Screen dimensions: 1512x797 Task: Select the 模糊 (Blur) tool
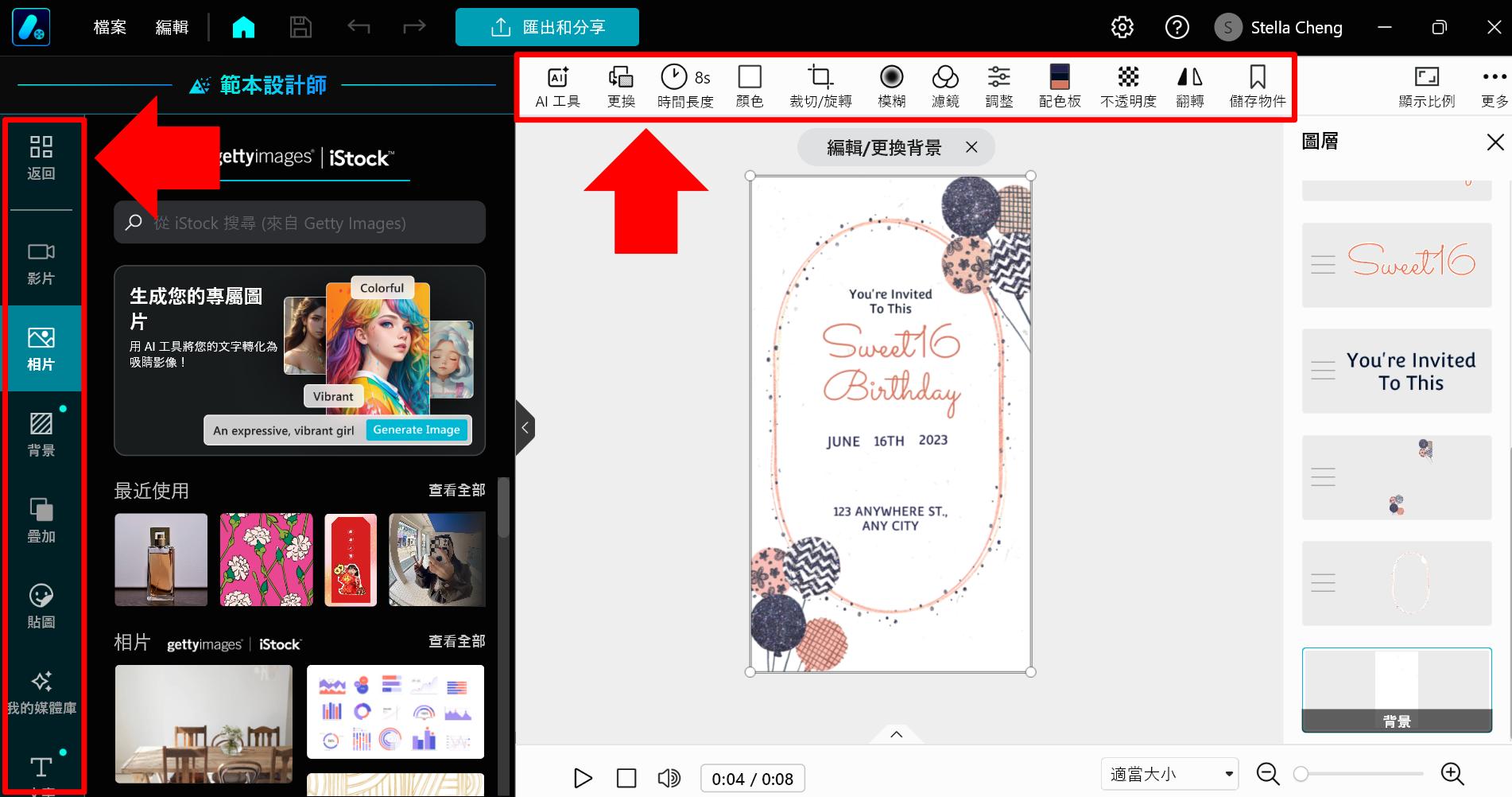890,85
